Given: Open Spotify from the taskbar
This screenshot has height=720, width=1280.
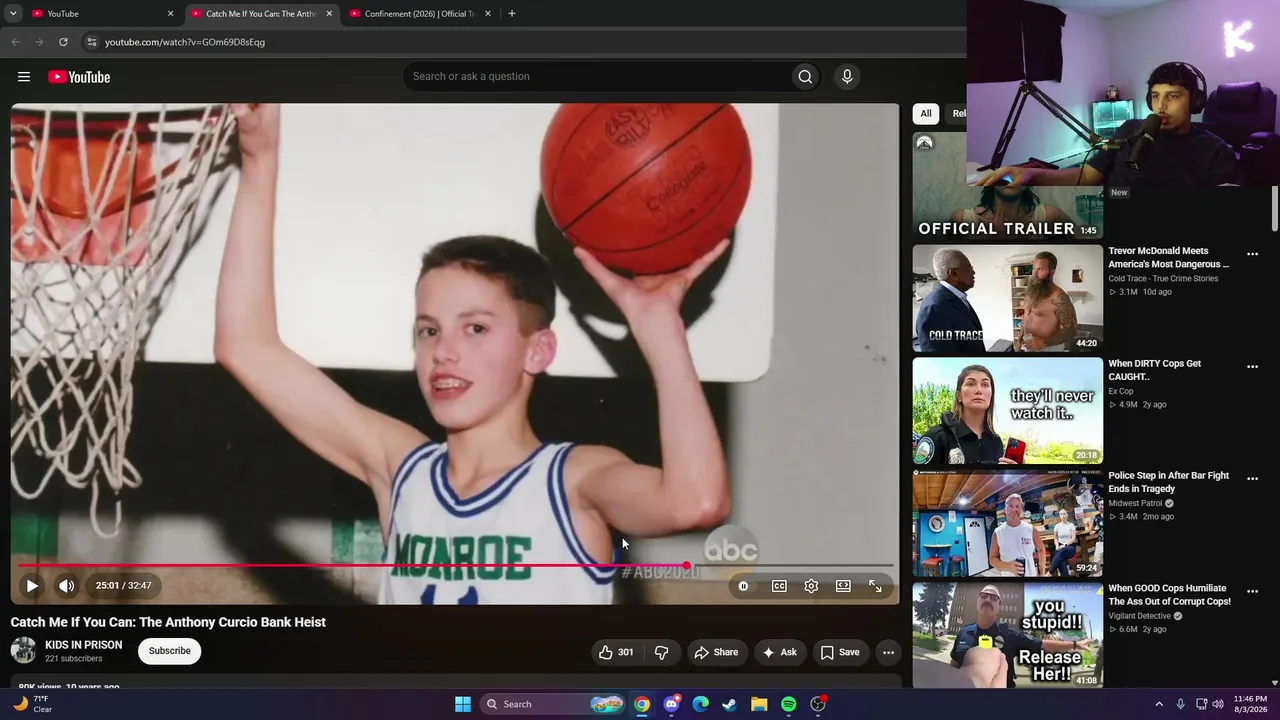Looking at the screenshot, I should click(788, 704).
